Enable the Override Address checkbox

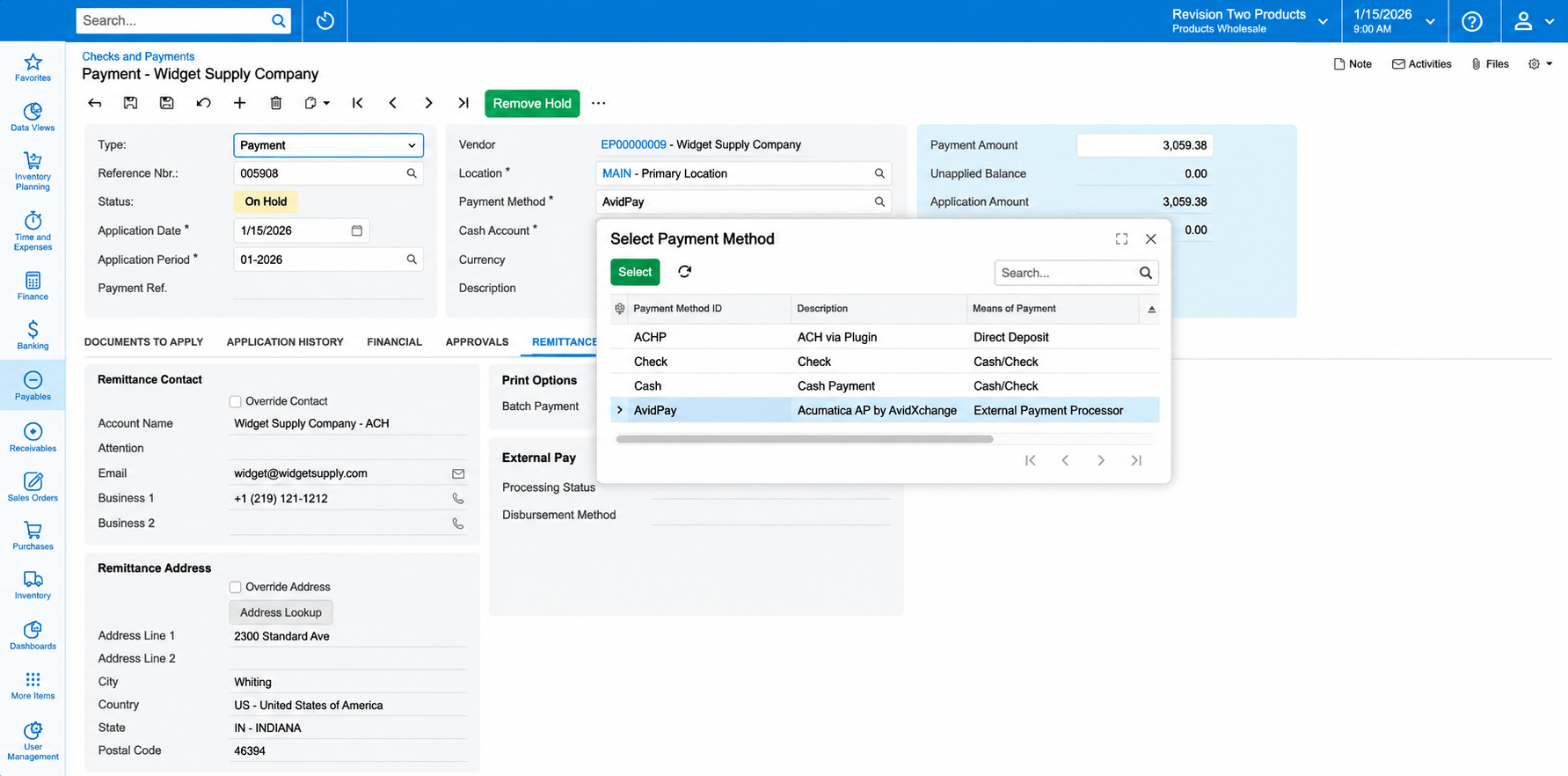[x=235, y=588]
